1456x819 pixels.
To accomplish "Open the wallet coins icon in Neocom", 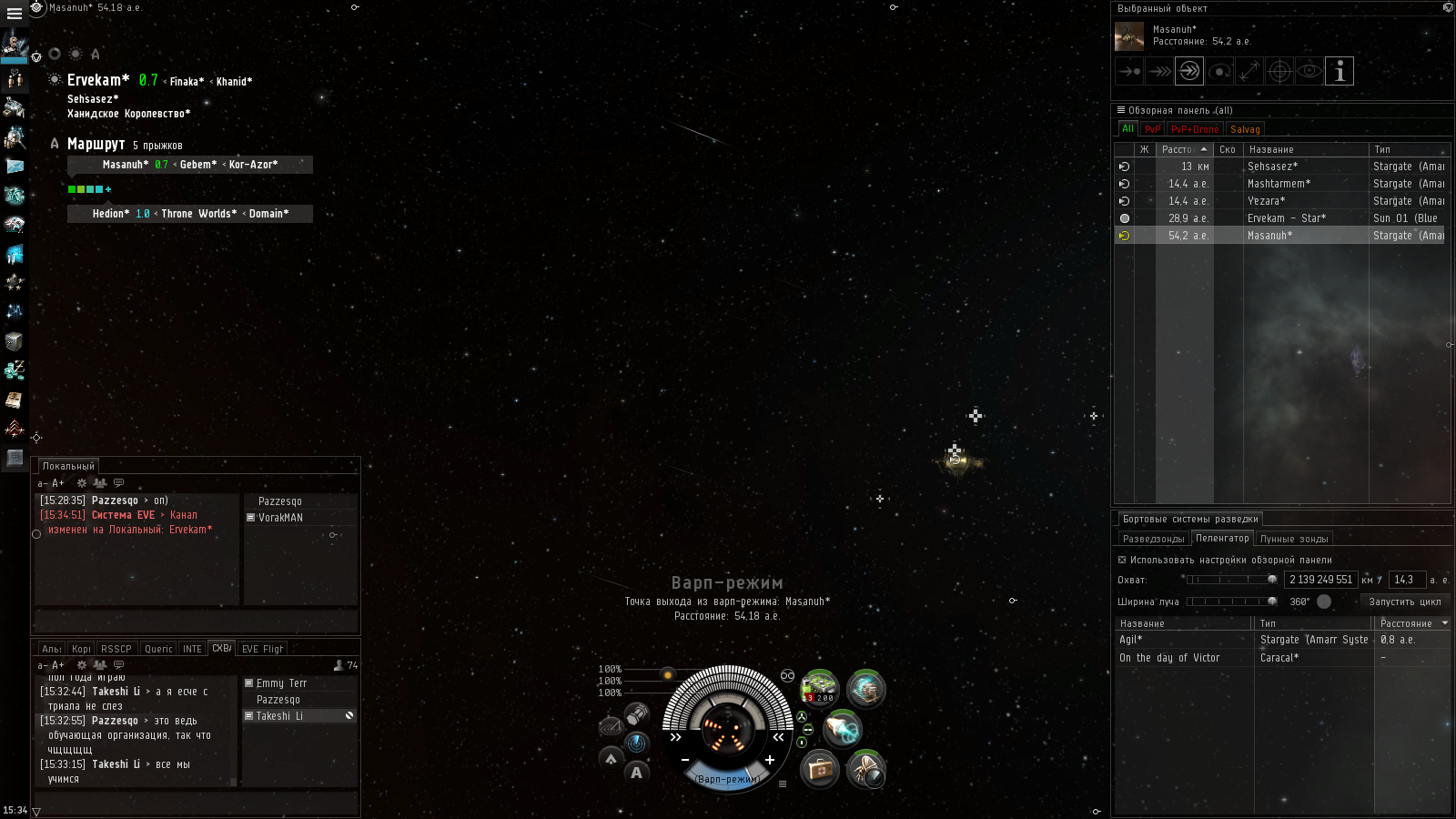I will coord(15,370).
